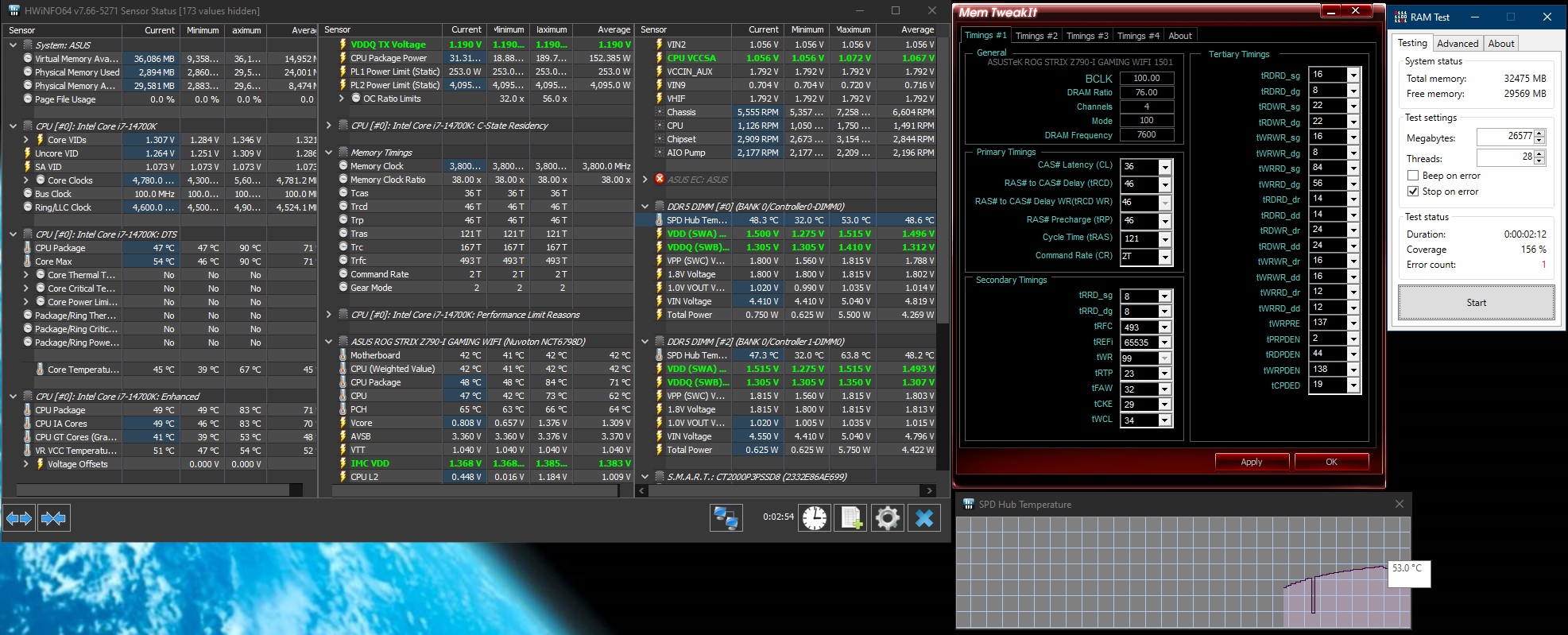
Task: Click the Threads input field in RAM Test
Action: pyautogui.click(x=1505, y=157)
